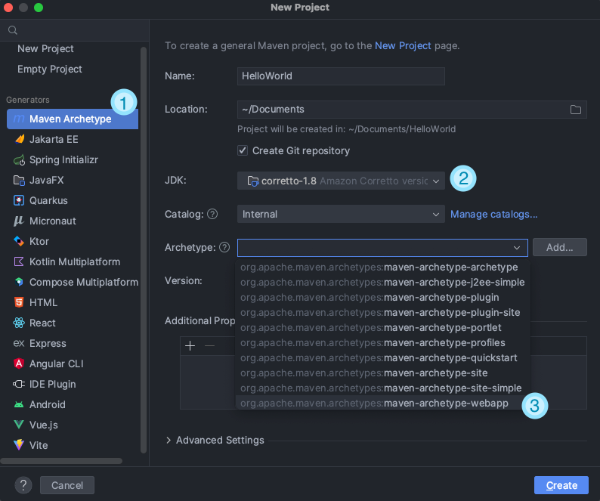The height and width of the screenshot is (501, 600).
Task: Choose maven-archetype-site entry
Action: pos(383,373)
